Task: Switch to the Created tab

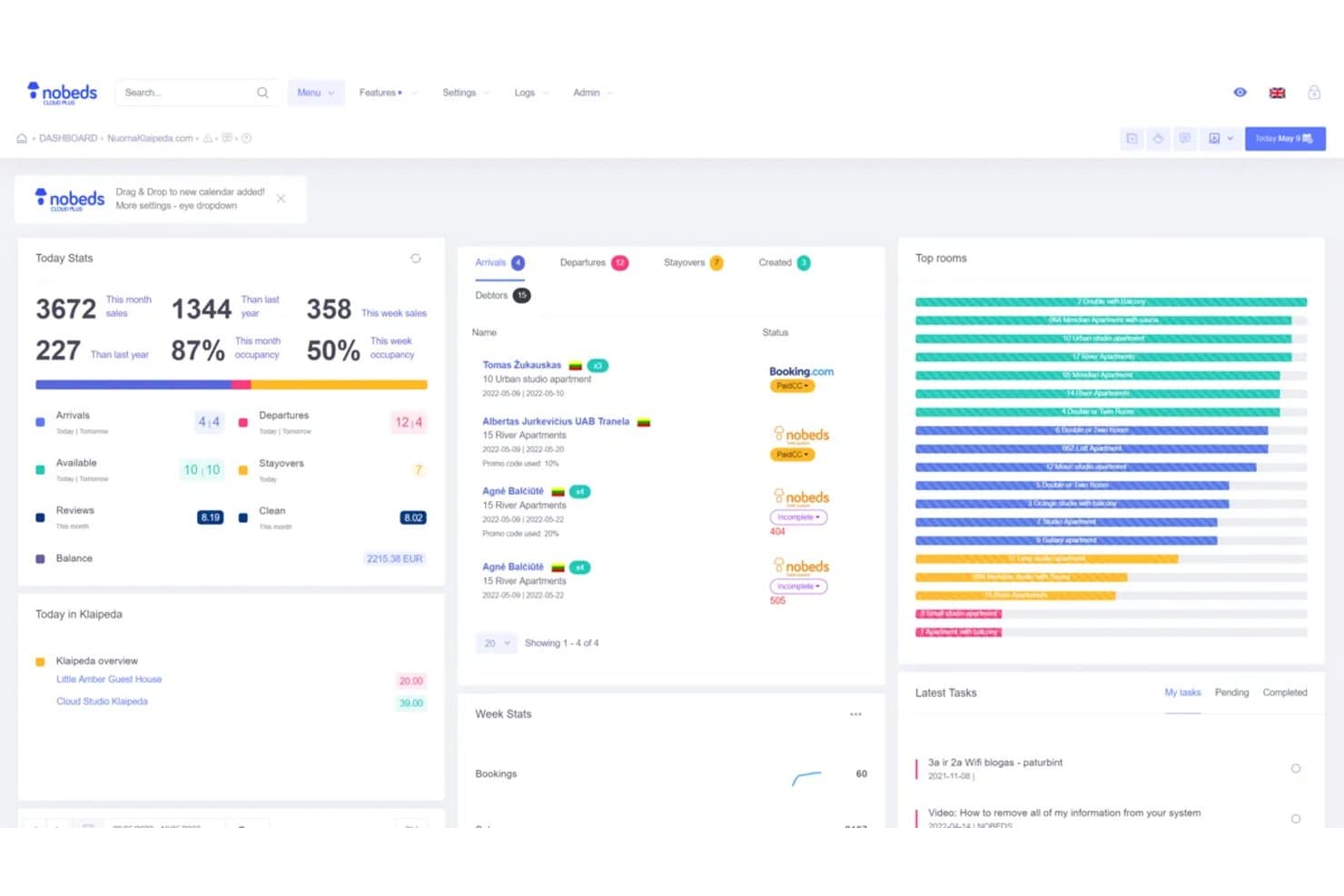Action: click(x=785, y=263)
